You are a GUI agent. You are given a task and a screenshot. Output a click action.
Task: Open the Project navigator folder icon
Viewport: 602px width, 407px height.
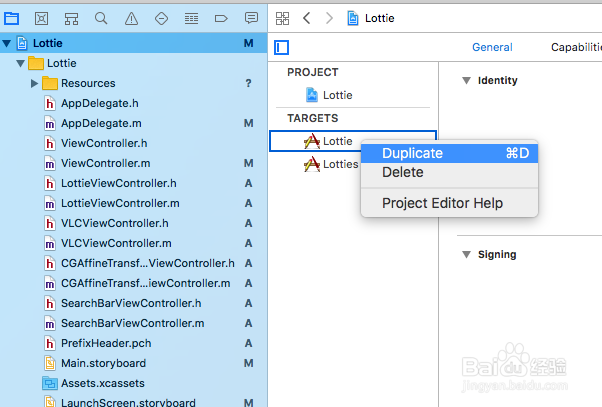[12, 18]
